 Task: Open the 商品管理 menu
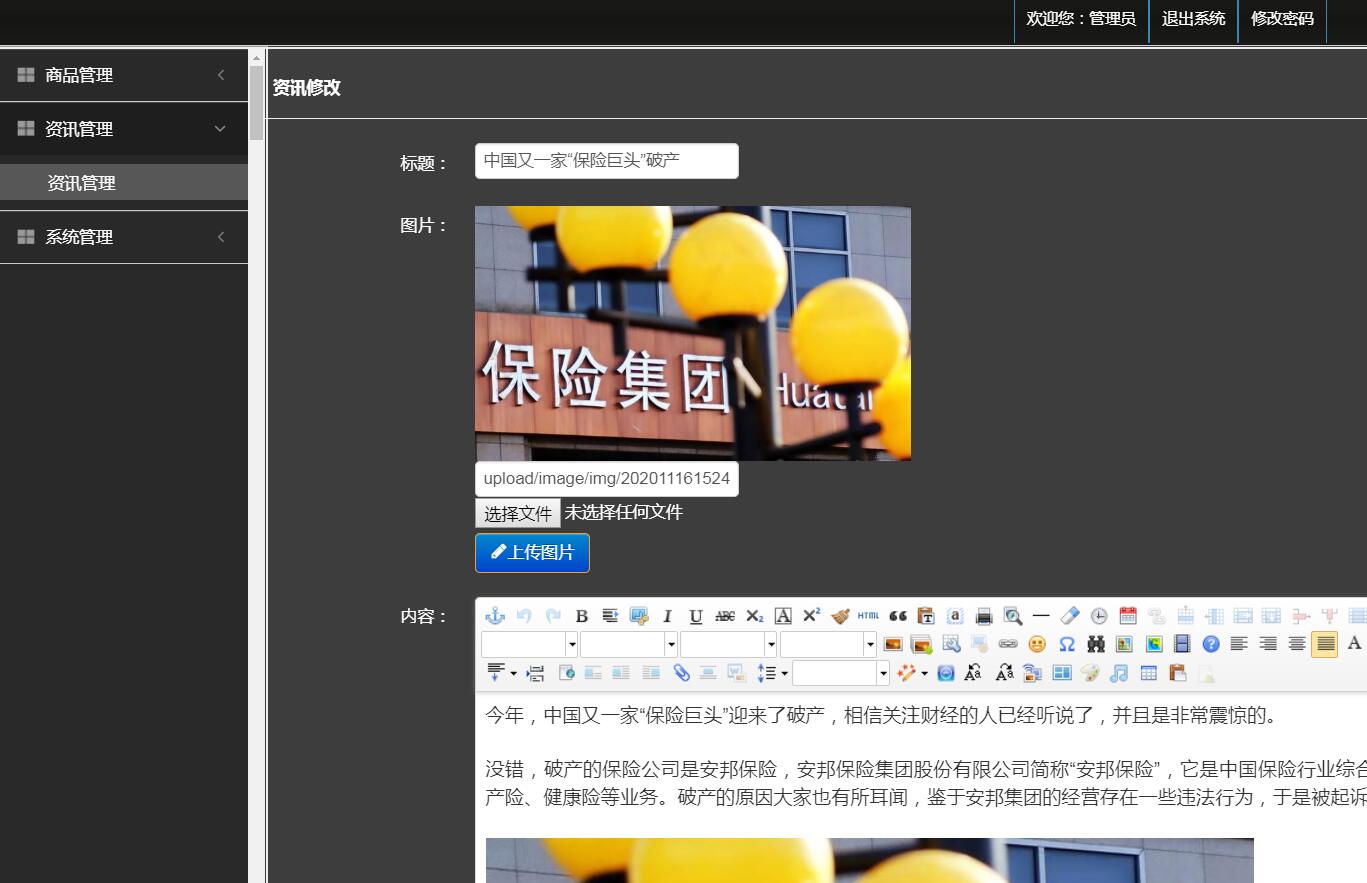coord(124,75)
